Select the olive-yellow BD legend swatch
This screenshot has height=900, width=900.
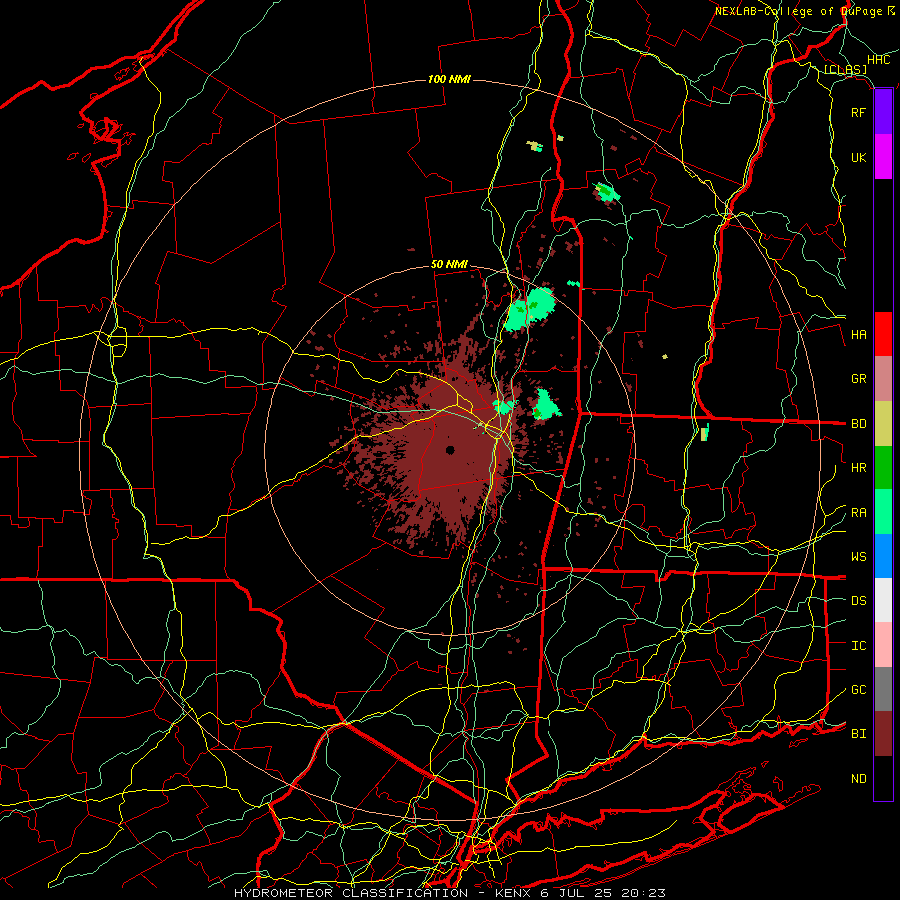(883, 424)
